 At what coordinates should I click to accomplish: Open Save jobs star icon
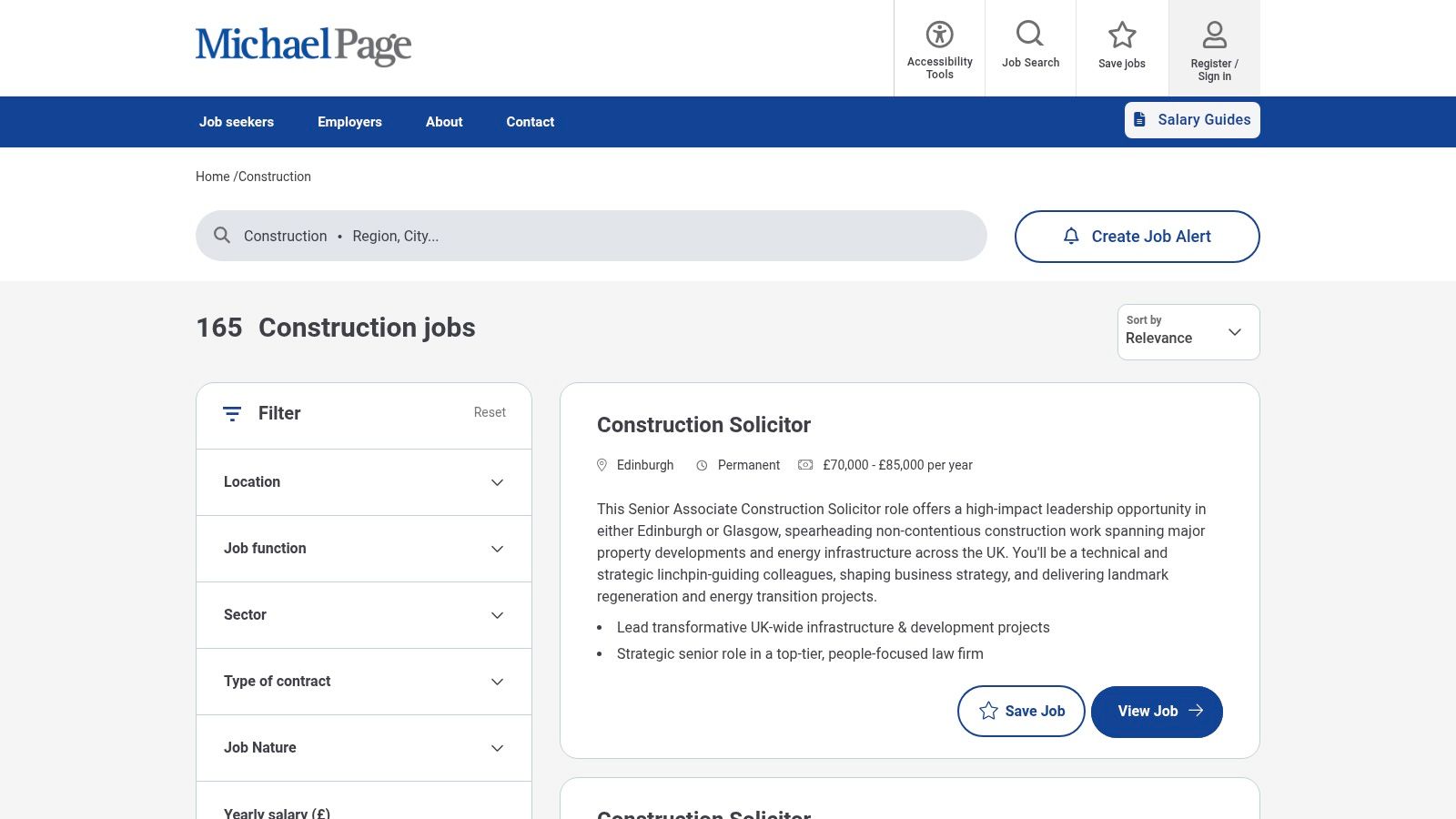point(1122,35)
